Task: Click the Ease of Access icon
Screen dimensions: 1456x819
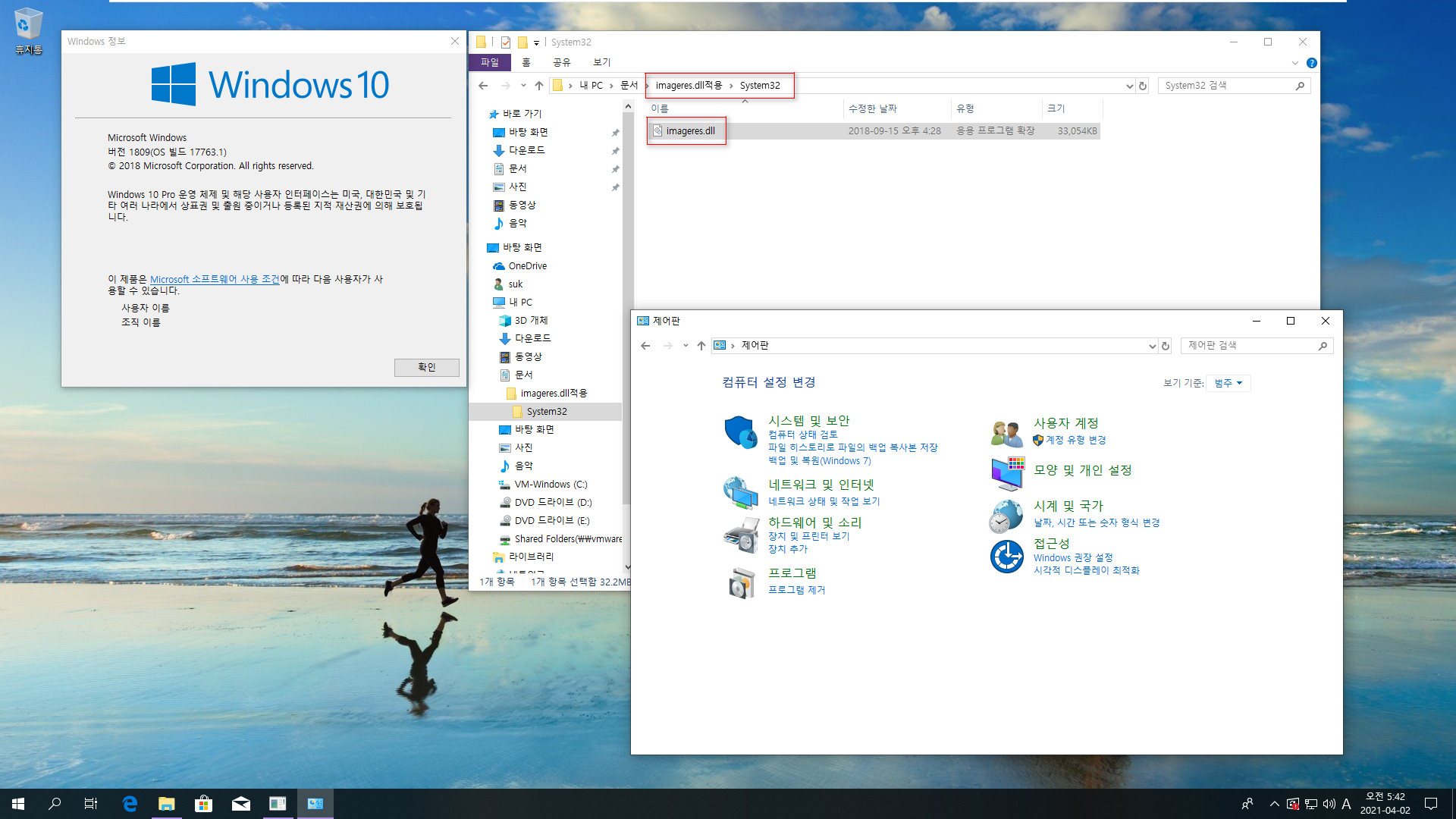Action: 1007,557
